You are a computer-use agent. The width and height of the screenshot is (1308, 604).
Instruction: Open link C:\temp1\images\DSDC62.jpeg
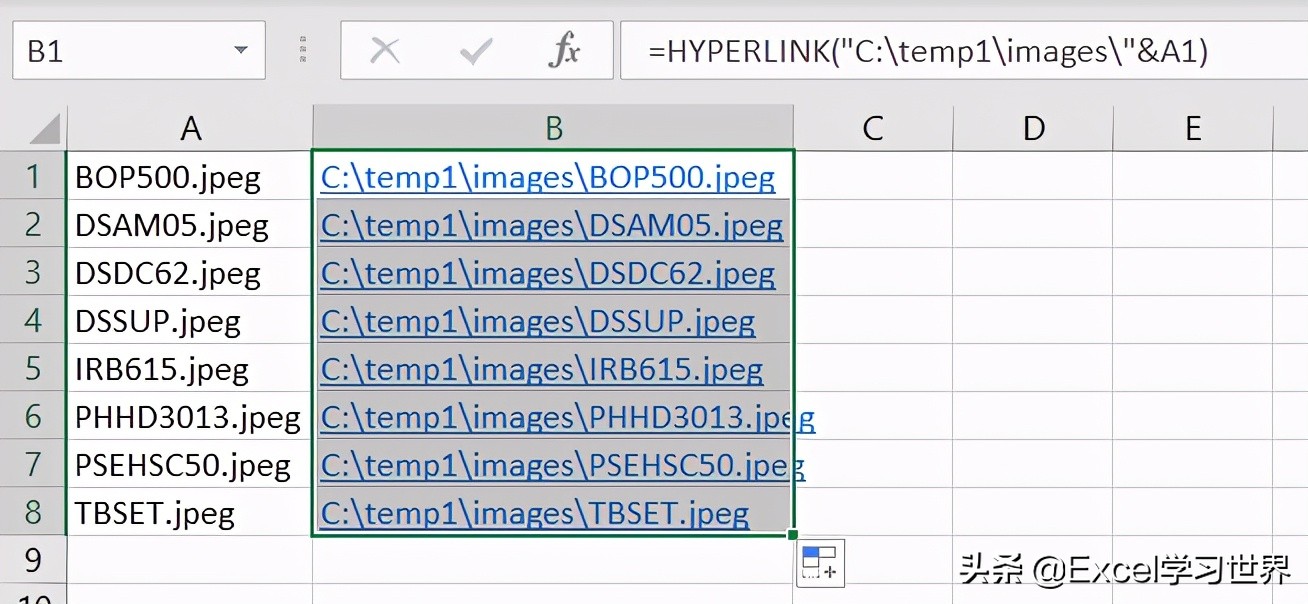pos(548,274)
